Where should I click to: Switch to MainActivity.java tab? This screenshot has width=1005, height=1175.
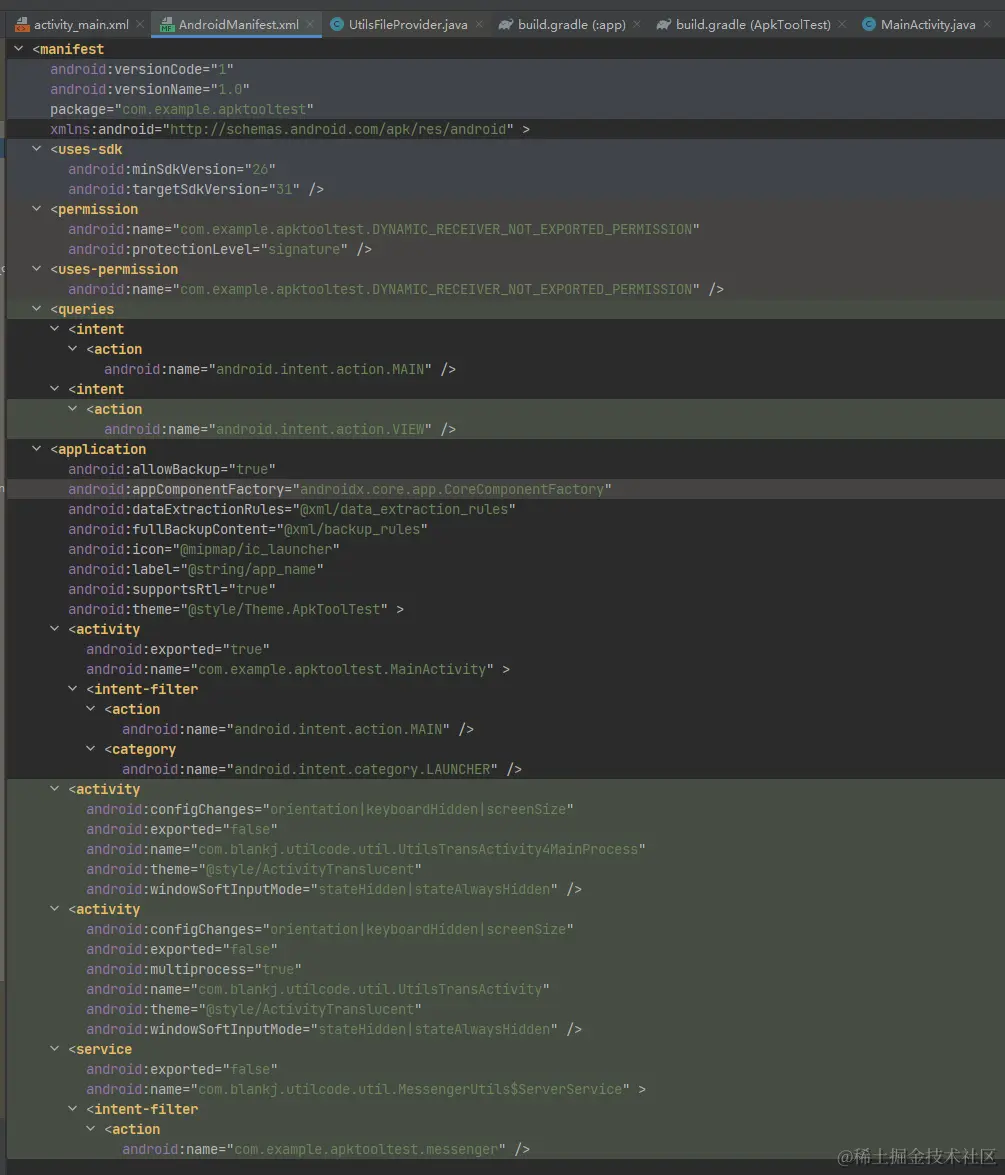(x=928, y=25)
